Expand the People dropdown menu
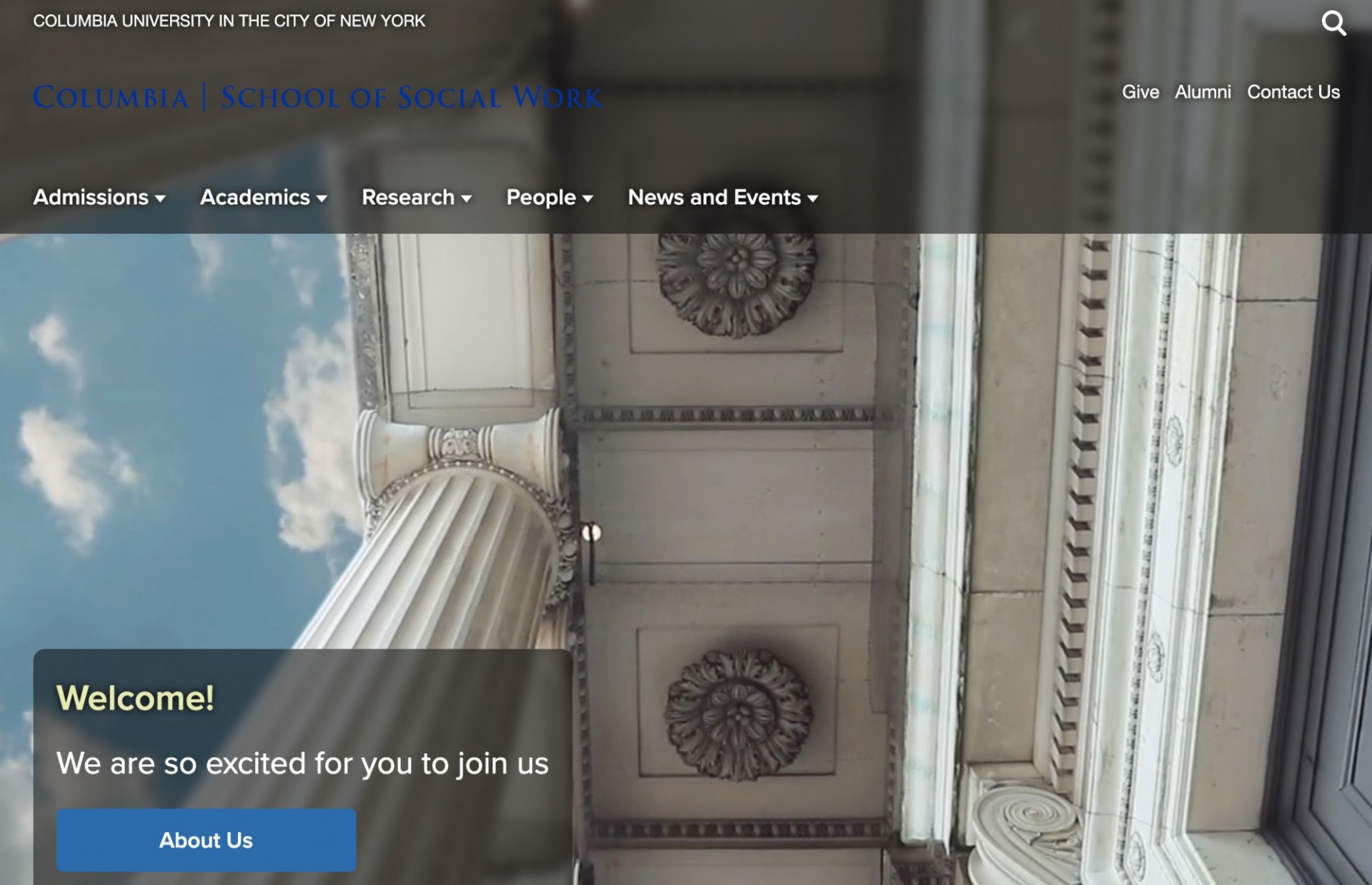Screen dimensions: 1372x885 549,197
